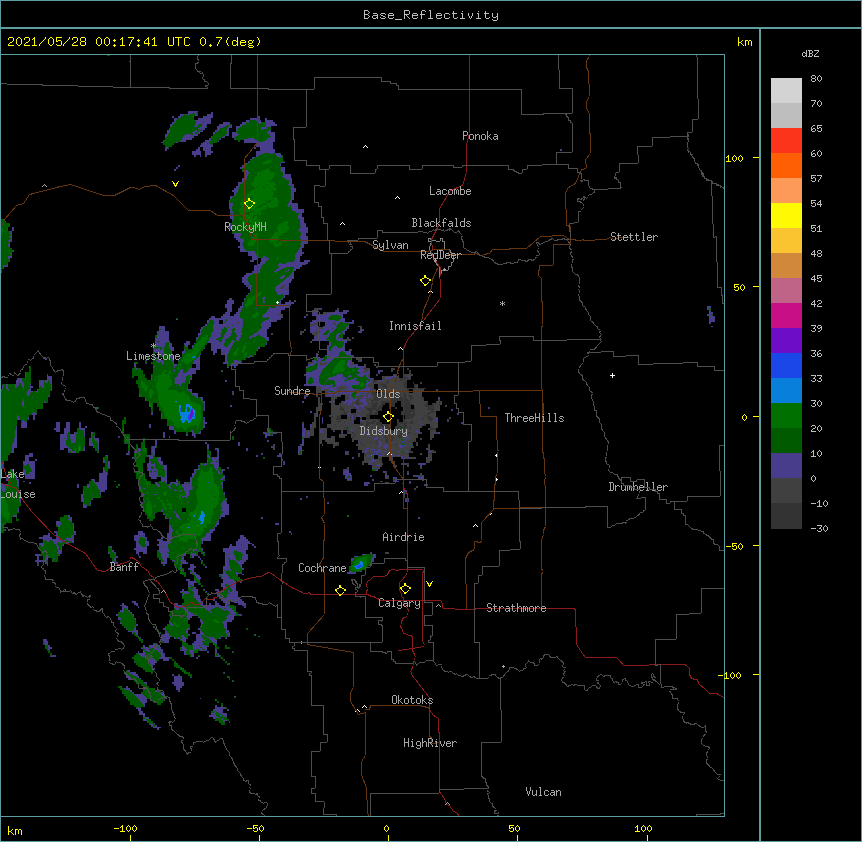Click the -100 tick label on the right axis
Viewport: 862px width, 842px height.
(731, 675)
